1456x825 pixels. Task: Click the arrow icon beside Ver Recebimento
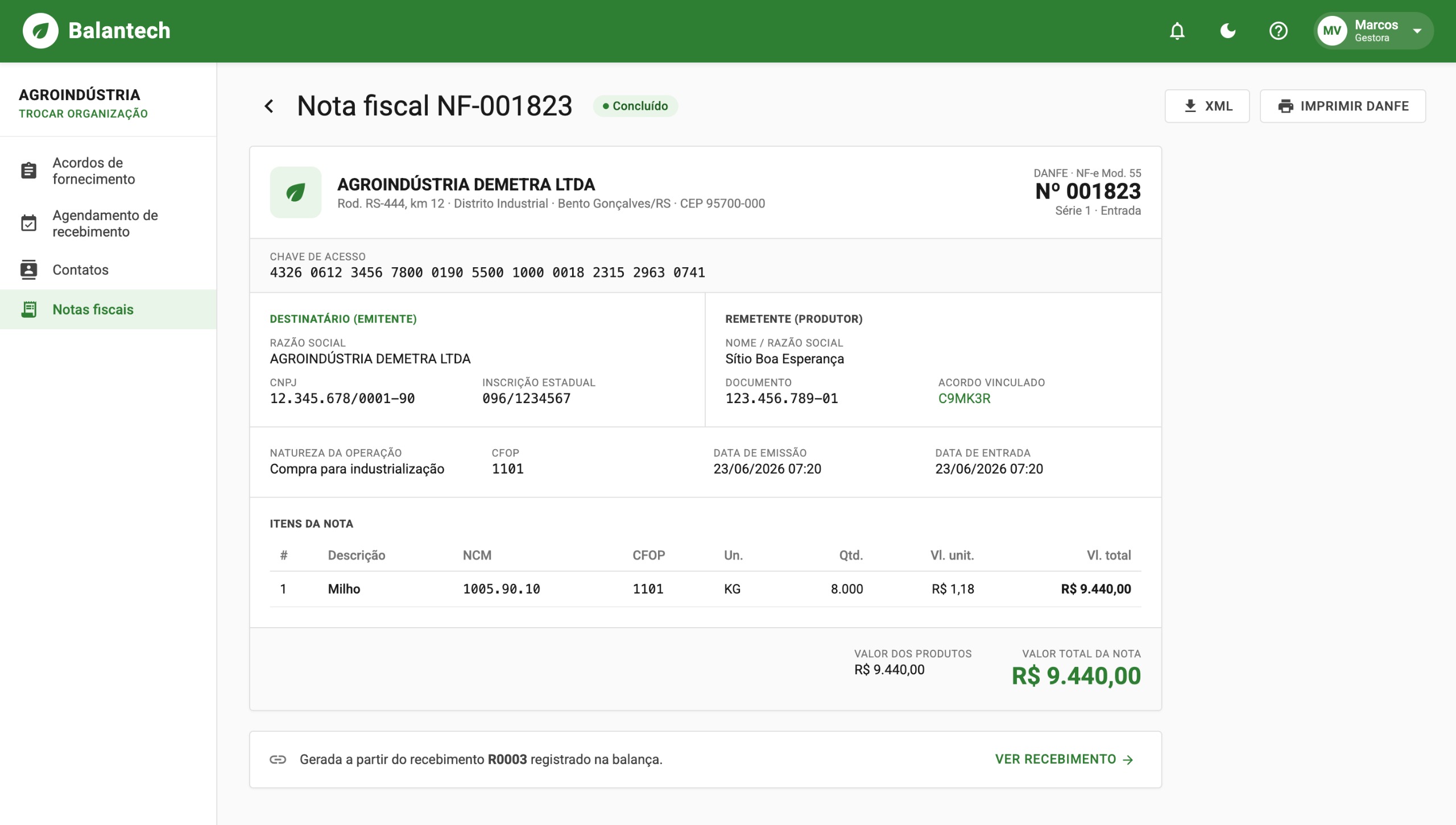point(1128,760)
